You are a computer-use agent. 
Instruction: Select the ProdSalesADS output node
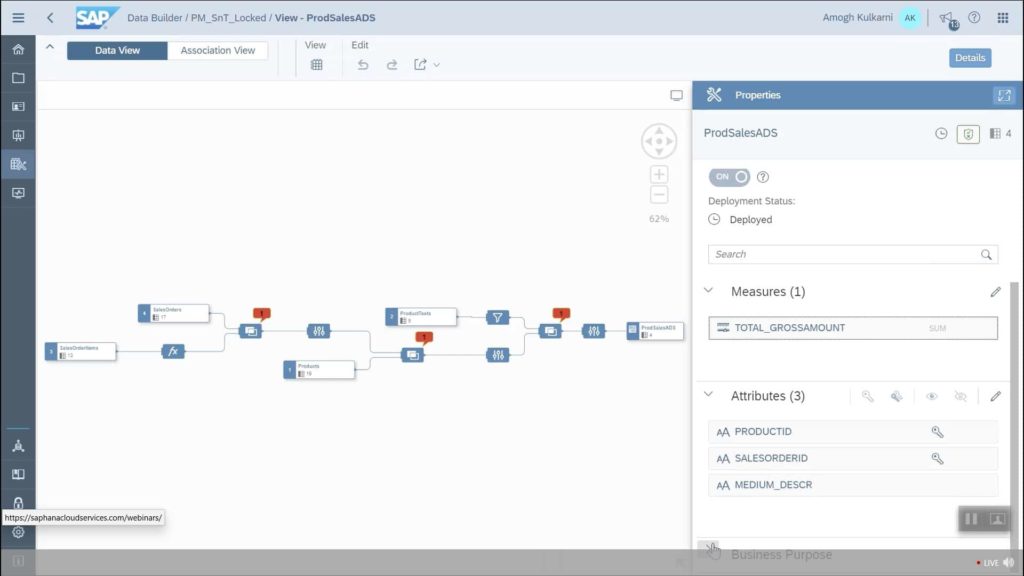tap(655, 331)
